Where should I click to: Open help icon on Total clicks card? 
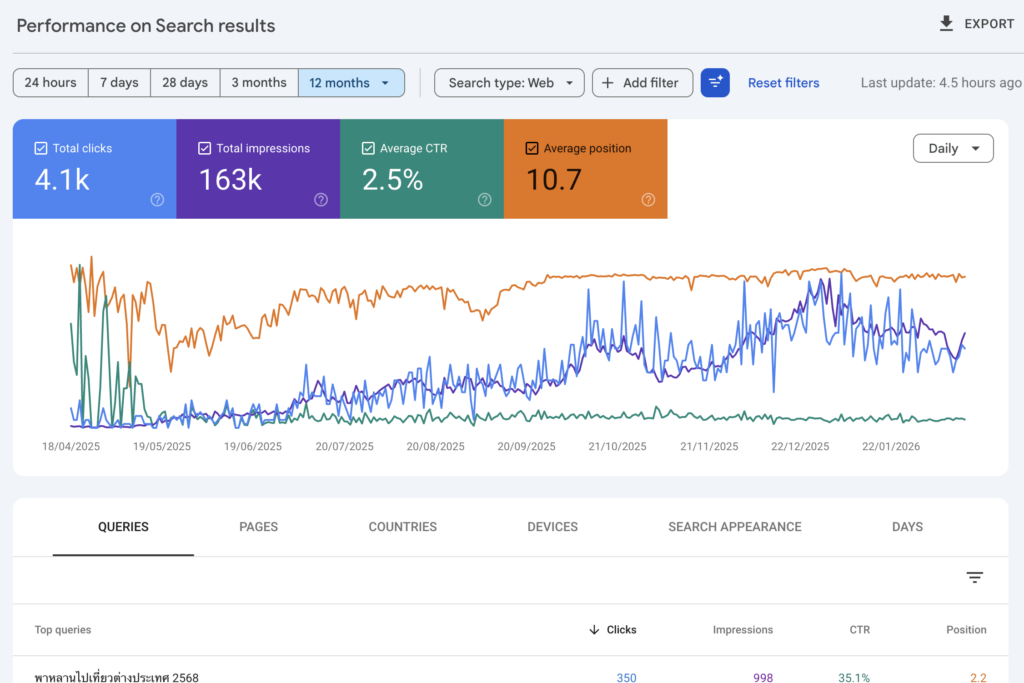(157, 200)
